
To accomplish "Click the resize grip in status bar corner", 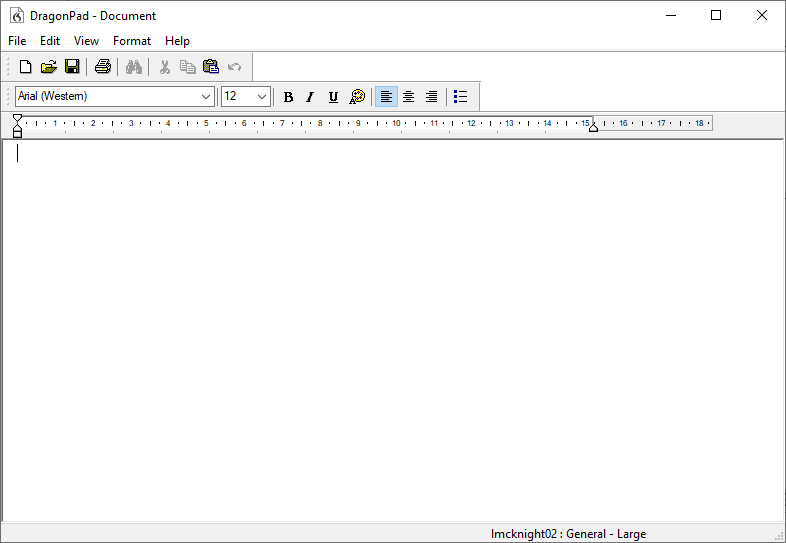I will point(780,536).
